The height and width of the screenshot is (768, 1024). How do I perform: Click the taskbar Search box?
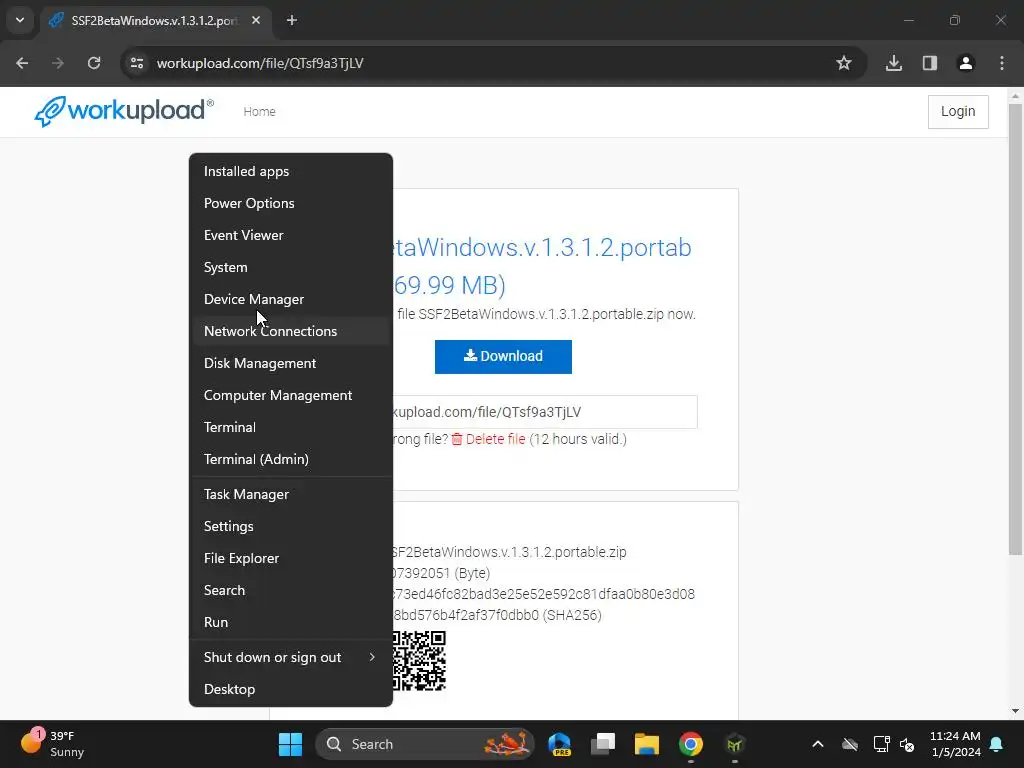(x=424, y=744)
